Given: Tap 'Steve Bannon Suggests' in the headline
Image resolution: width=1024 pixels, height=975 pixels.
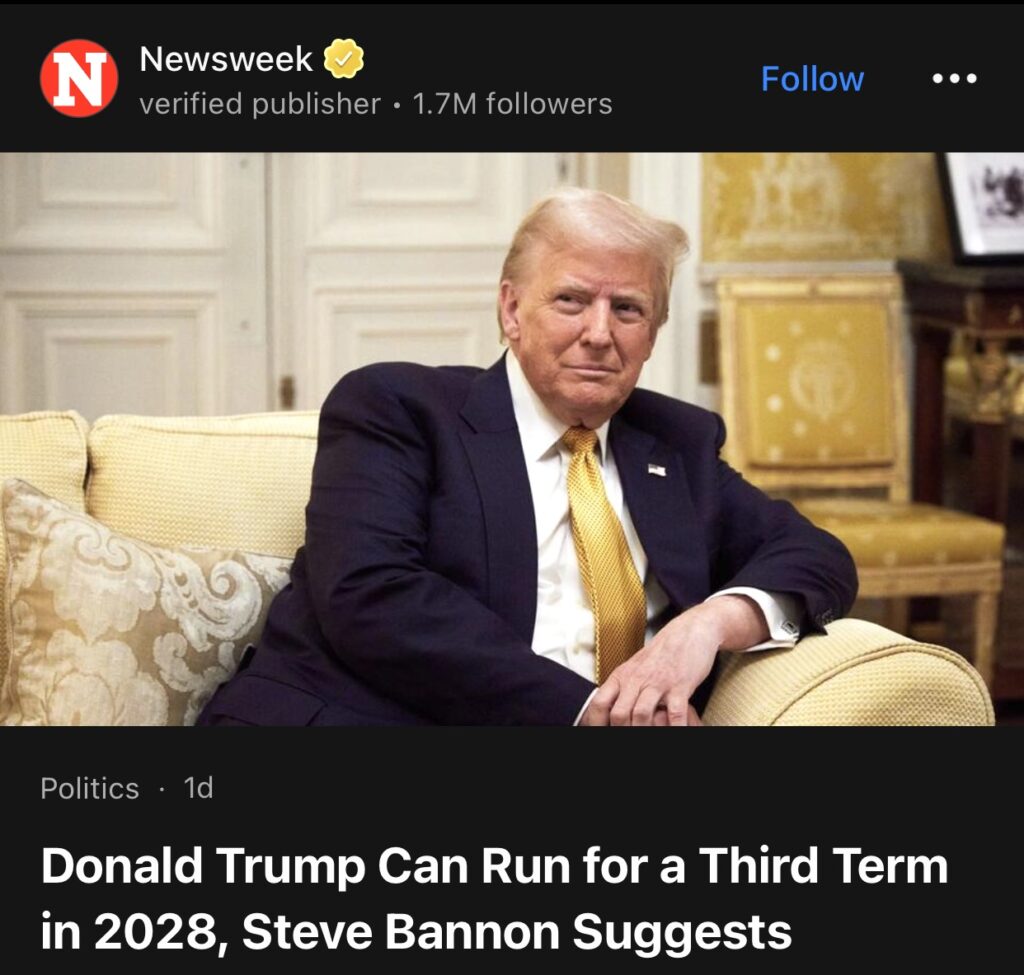Looking at the screenshot, I should pos(517,931).
